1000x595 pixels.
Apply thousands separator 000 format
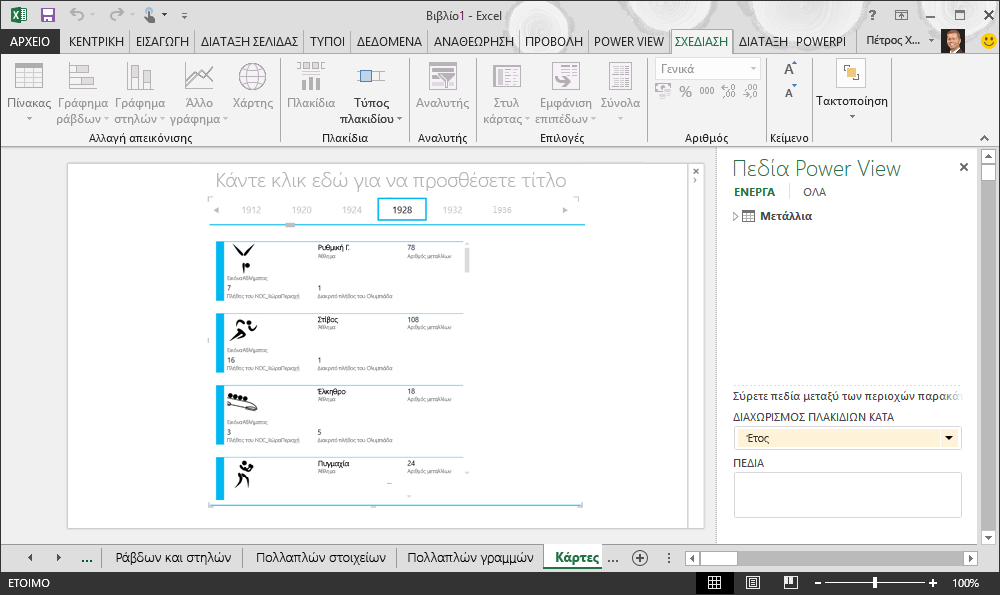[707, 91]
